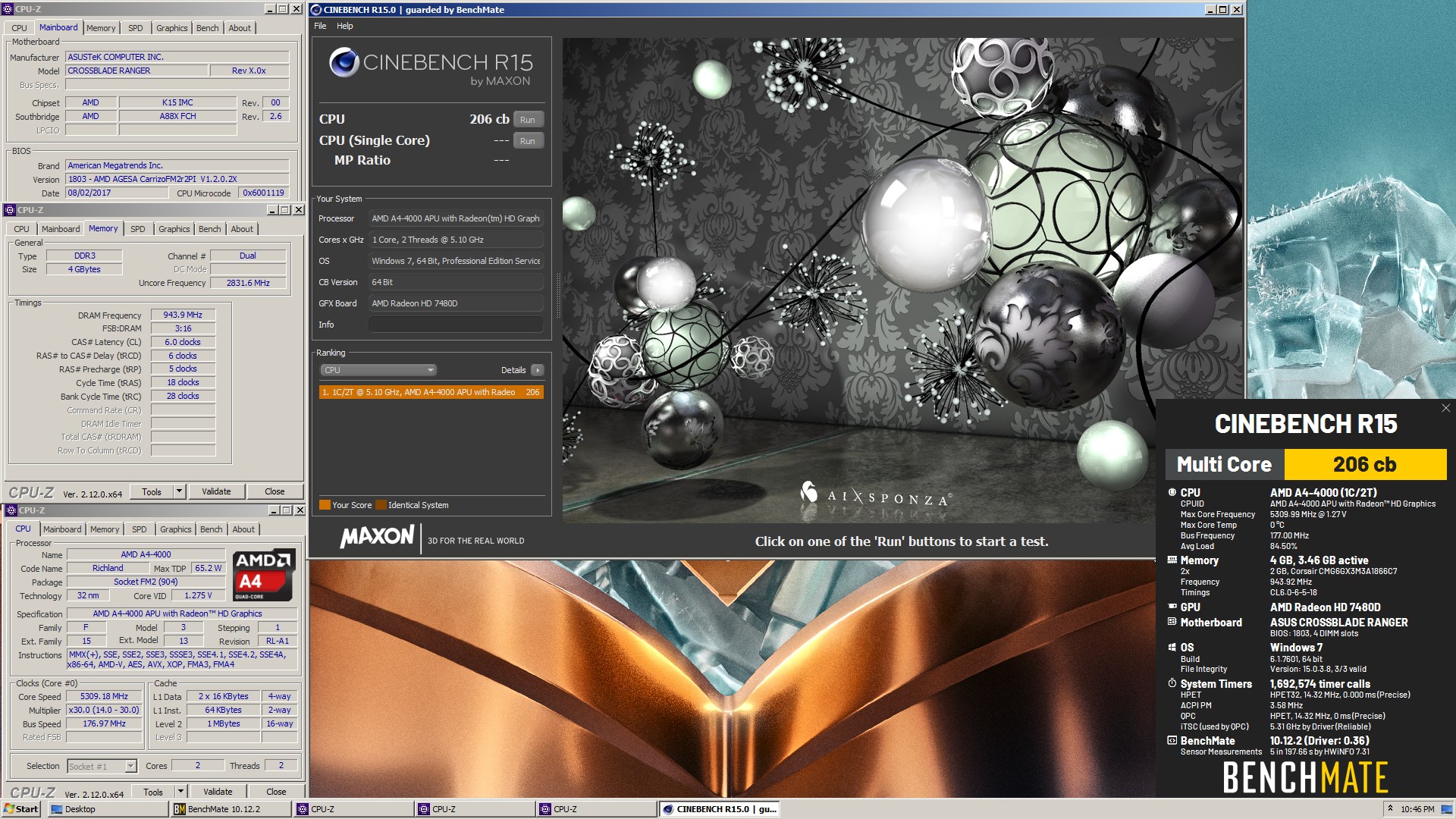
Task: Click the CPU-Z icon in the Mainboard window's title bar
Action: click(9, 9)
